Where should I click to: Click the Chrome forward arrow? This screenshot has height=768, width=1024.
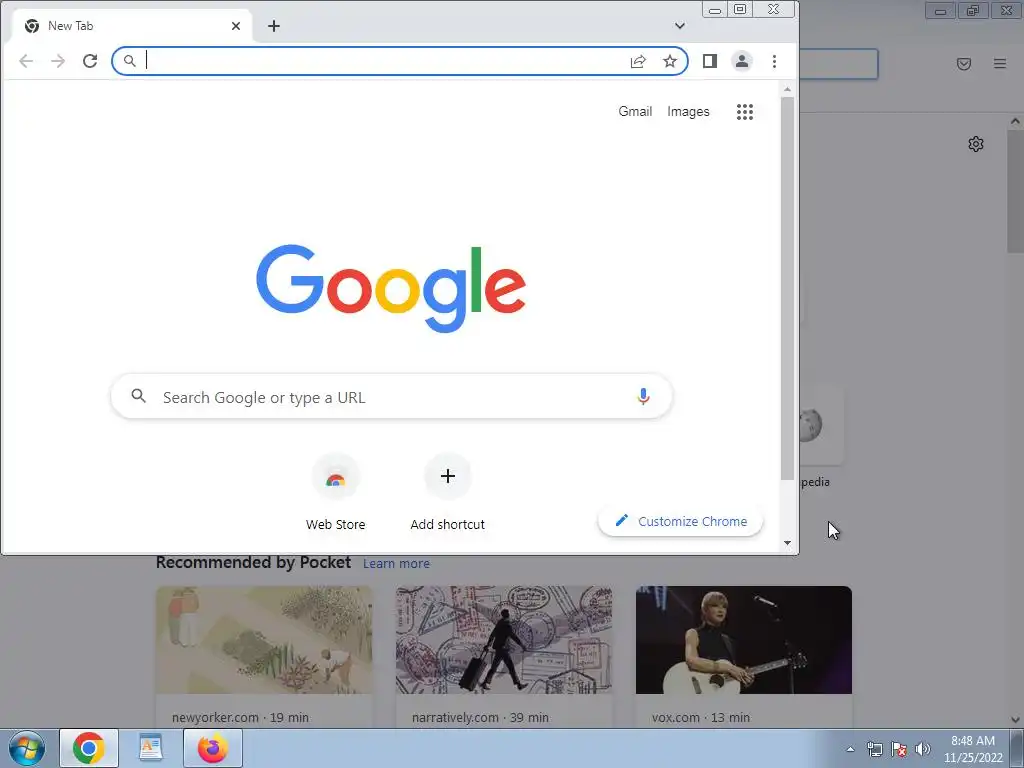click(x=58, y=61)
